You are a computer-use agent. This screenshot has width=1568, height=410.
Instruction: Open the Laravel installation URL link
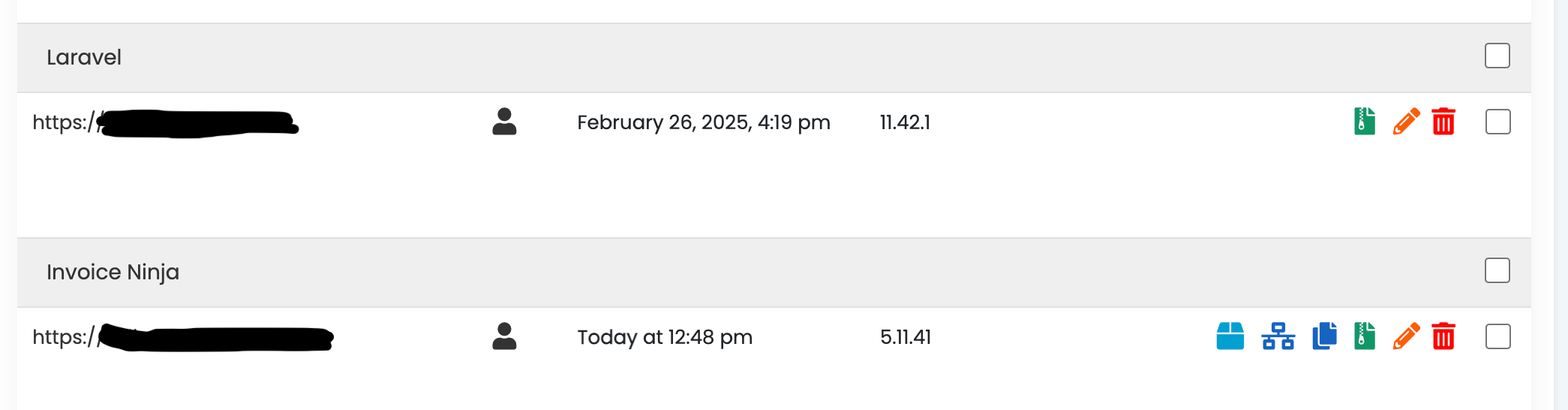pos(166,123)
